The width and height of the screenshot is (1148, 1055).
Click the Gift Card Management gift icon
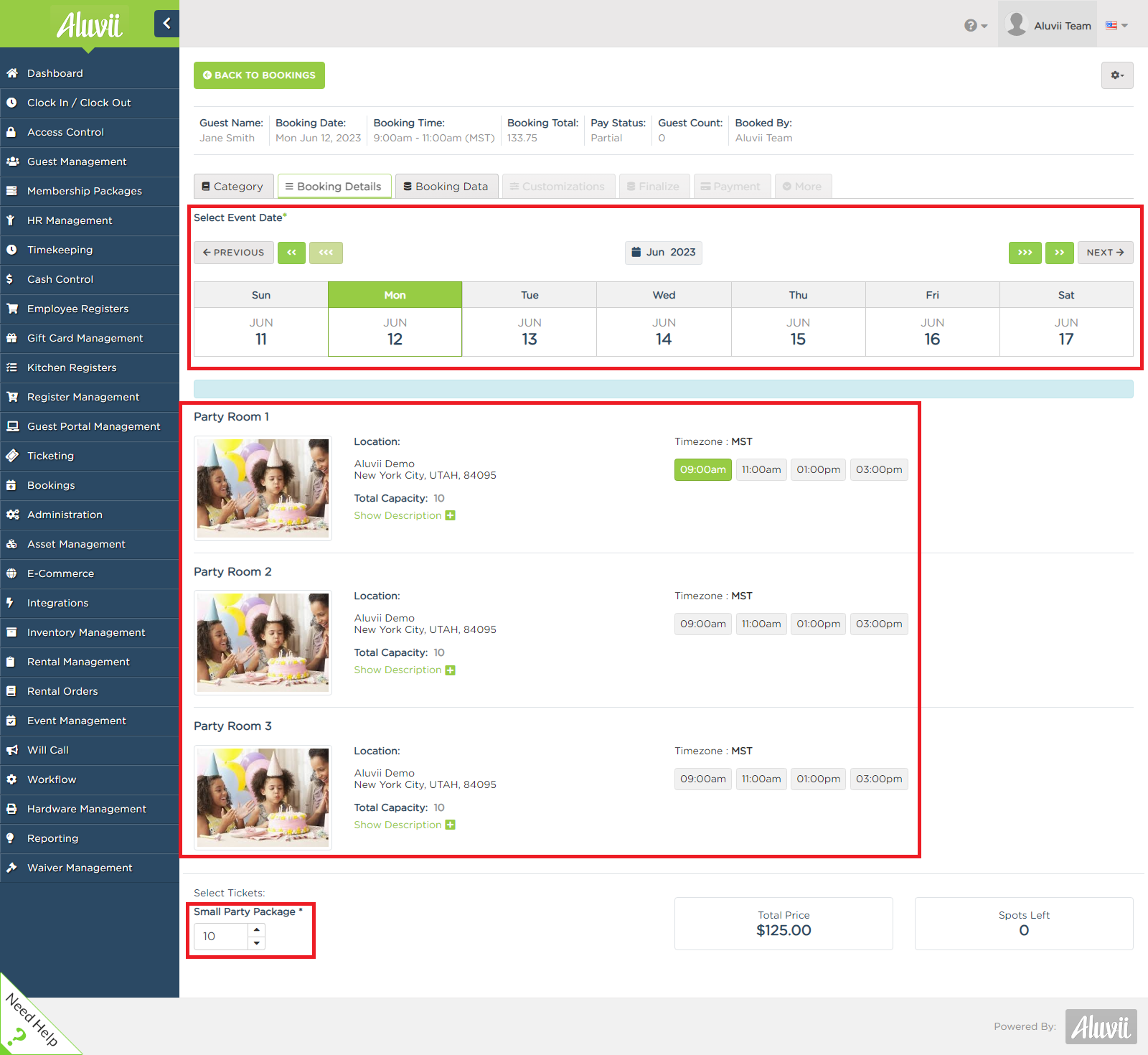(x=11, y=338)
